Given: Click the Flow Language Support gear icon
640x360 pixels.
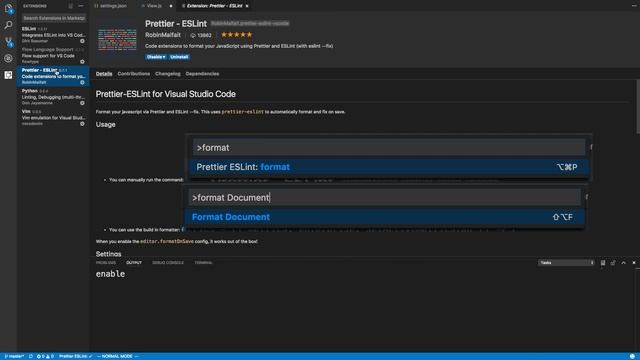Looking at the screenshot, I should pyautogui.click(x=82, y=62).
